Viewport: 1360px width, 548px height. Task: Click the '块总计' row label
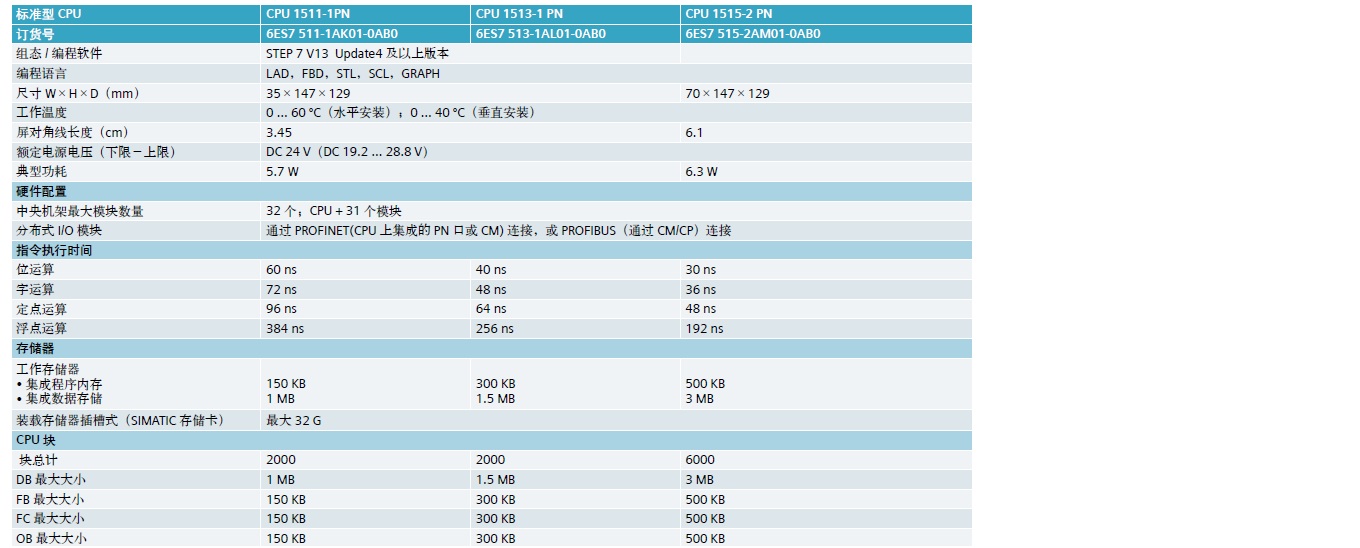pos(39,460)
